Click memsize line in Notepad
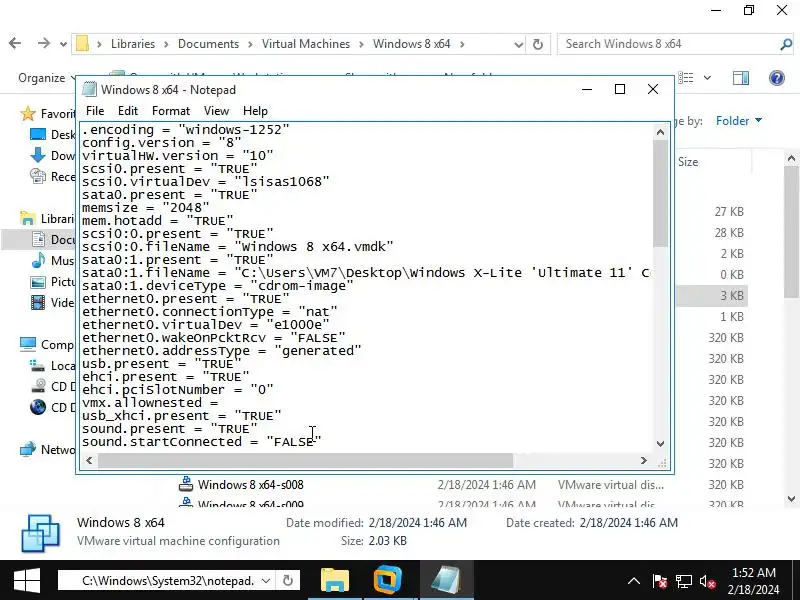 (145, 208)
